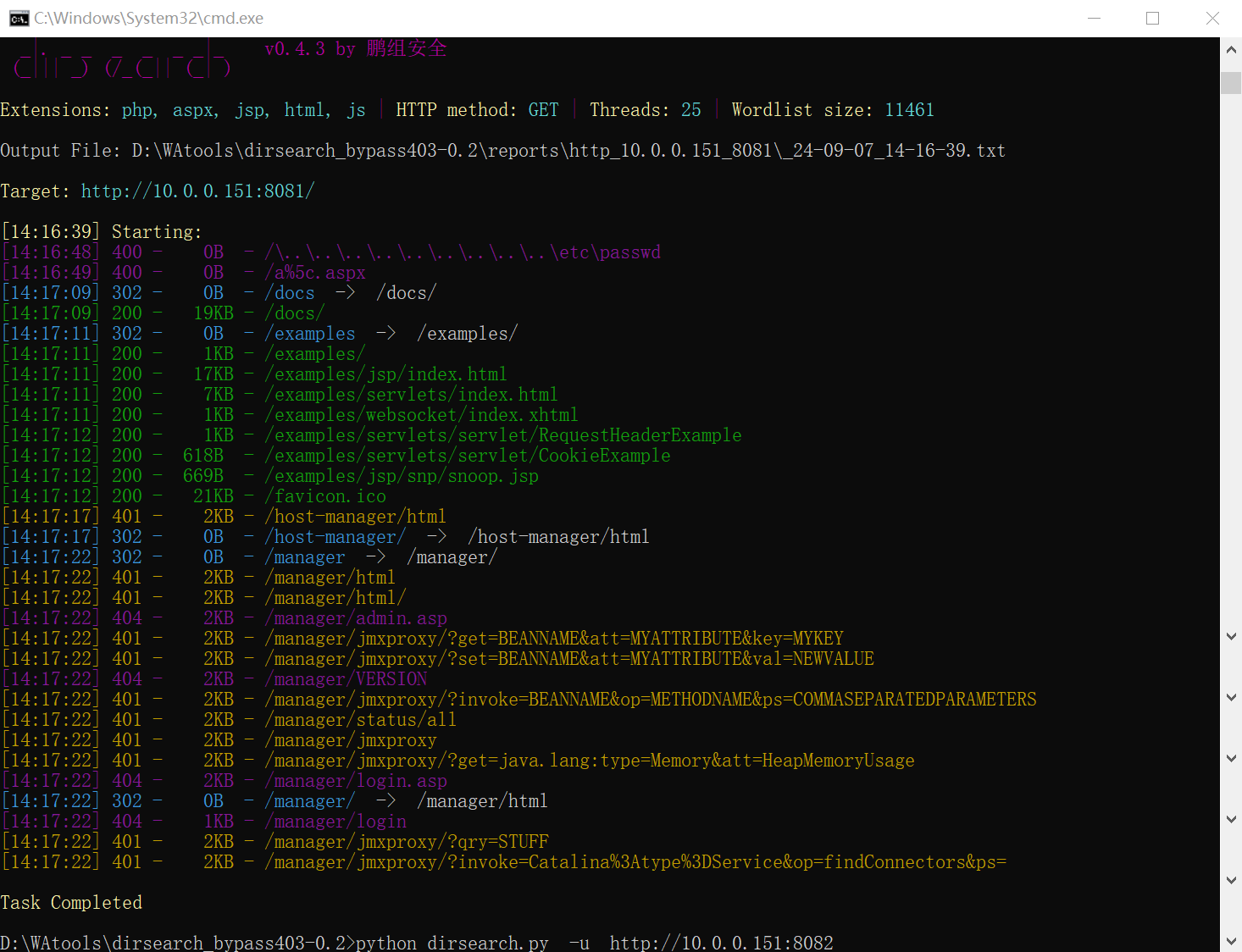Click the HTTP method value GET
Viewport: 1242px width, 952px height.
tap(543, 110)
